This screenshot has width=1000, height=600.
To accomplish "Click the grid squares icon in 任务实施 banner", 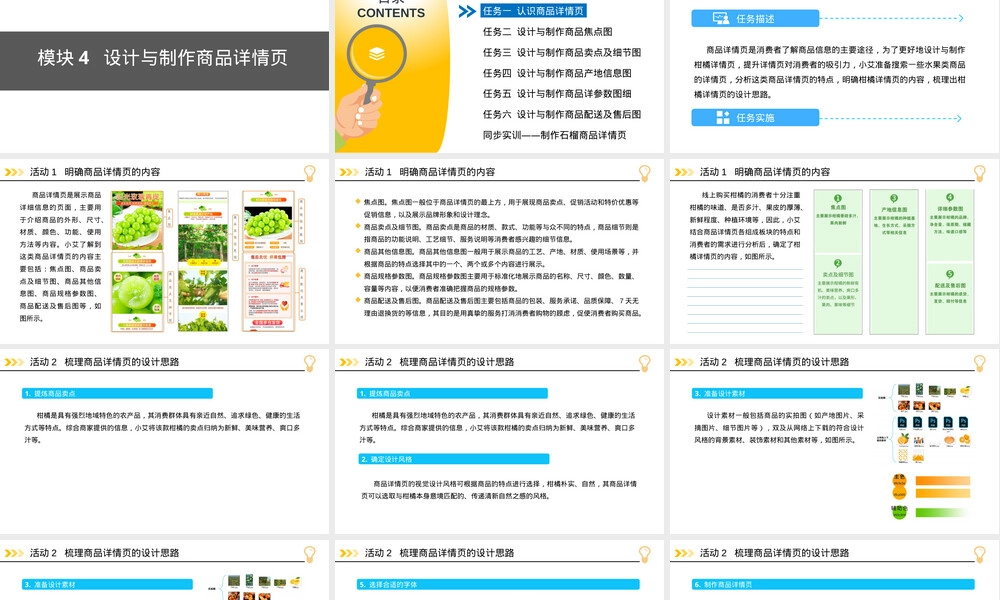I will (x=723, y=117).
